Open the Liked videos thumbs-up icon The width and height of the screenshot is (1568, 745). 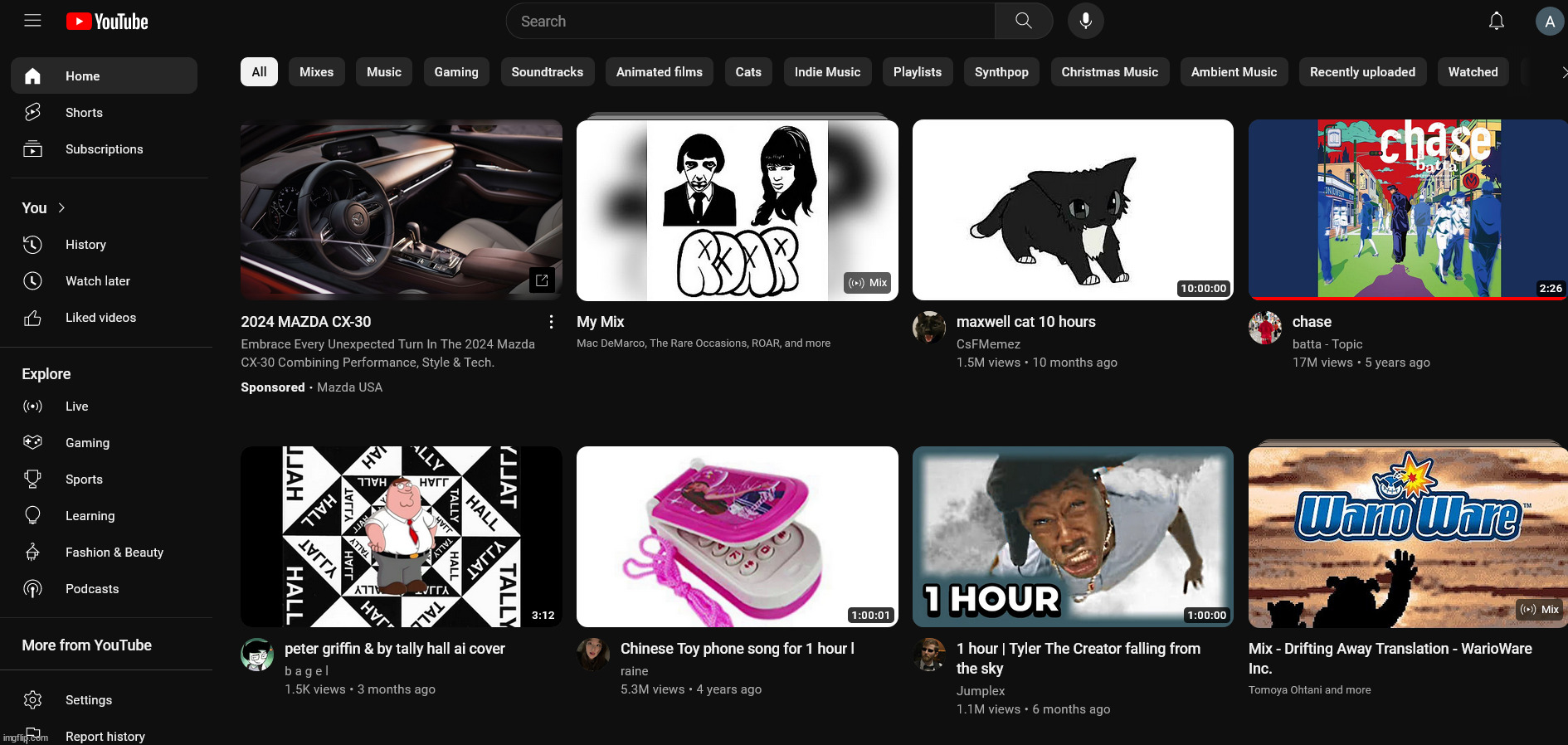32,318
